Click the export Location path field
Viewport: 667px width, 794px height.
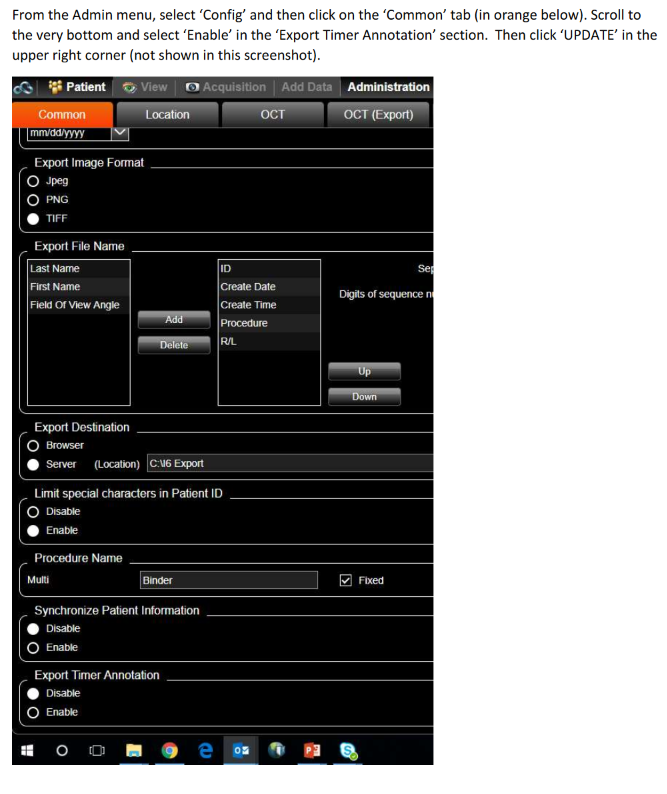coord(290,463)
